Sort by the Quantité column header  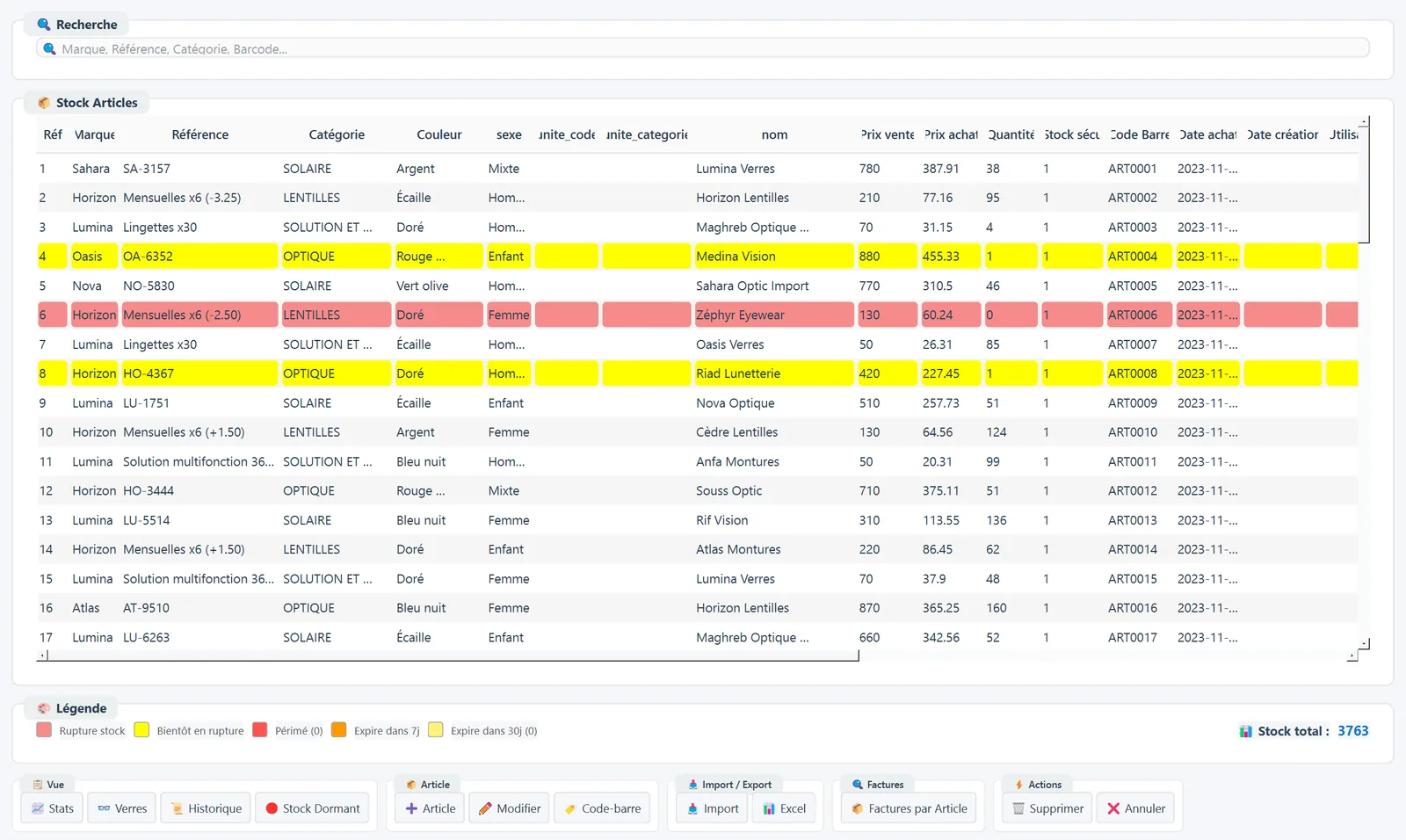1011,134
